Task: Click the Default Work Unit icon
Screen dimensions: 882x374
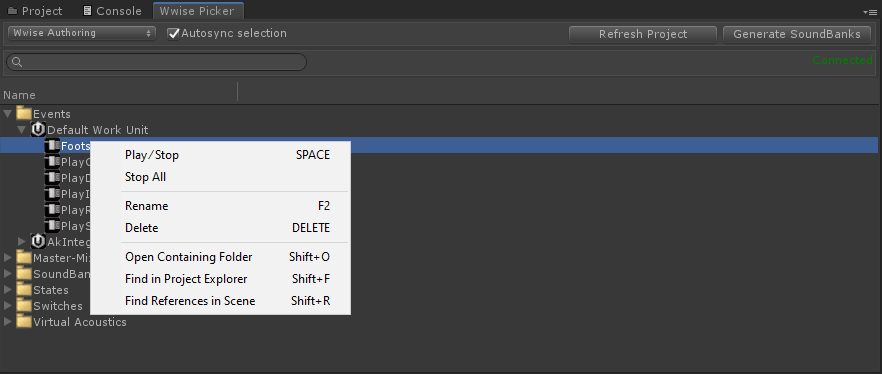Action: [x=38, y=130]
